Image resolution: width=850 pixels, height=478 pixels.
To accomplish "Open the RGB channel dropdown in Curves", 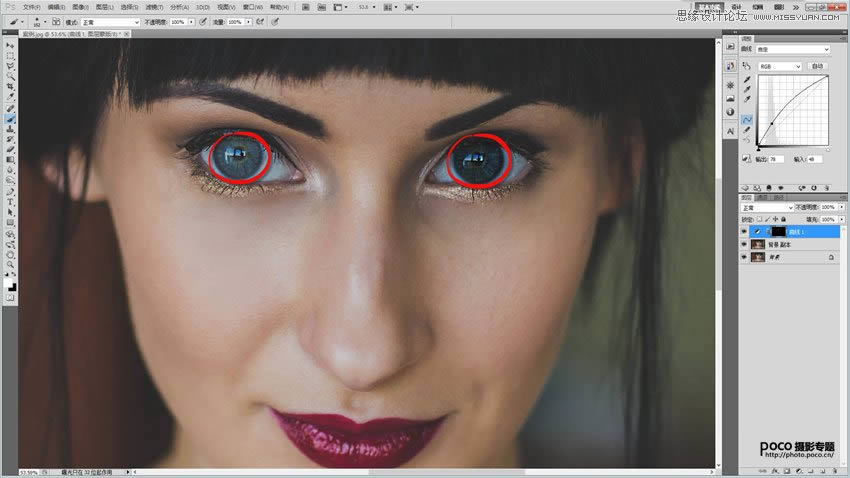I will (x=779, y=66).
